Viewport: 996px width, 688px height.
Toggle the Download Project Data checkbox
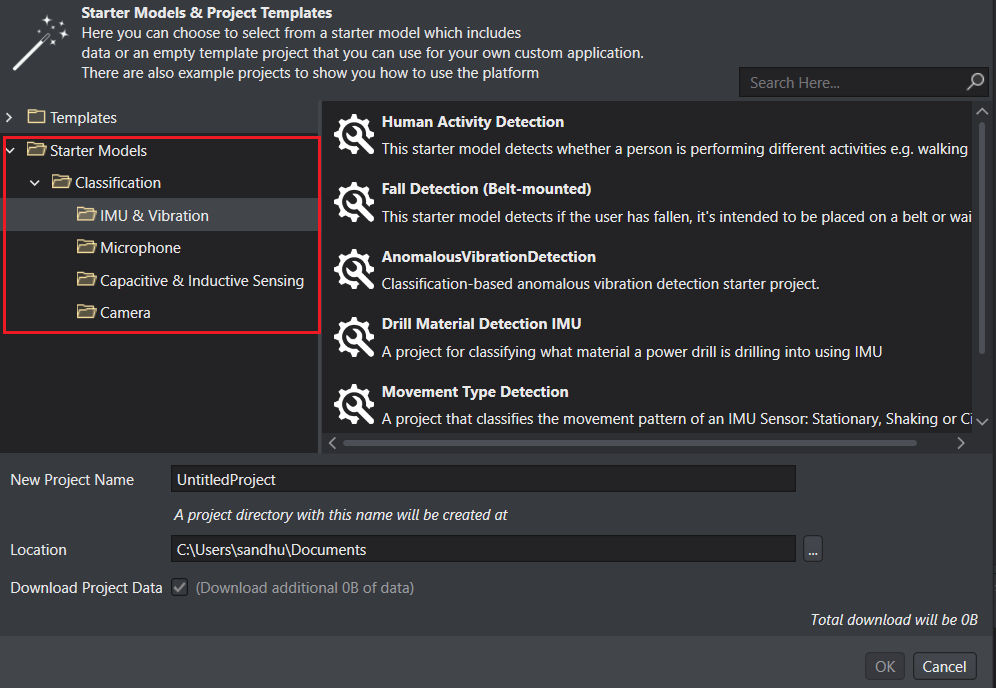click(x=180, y=587)
